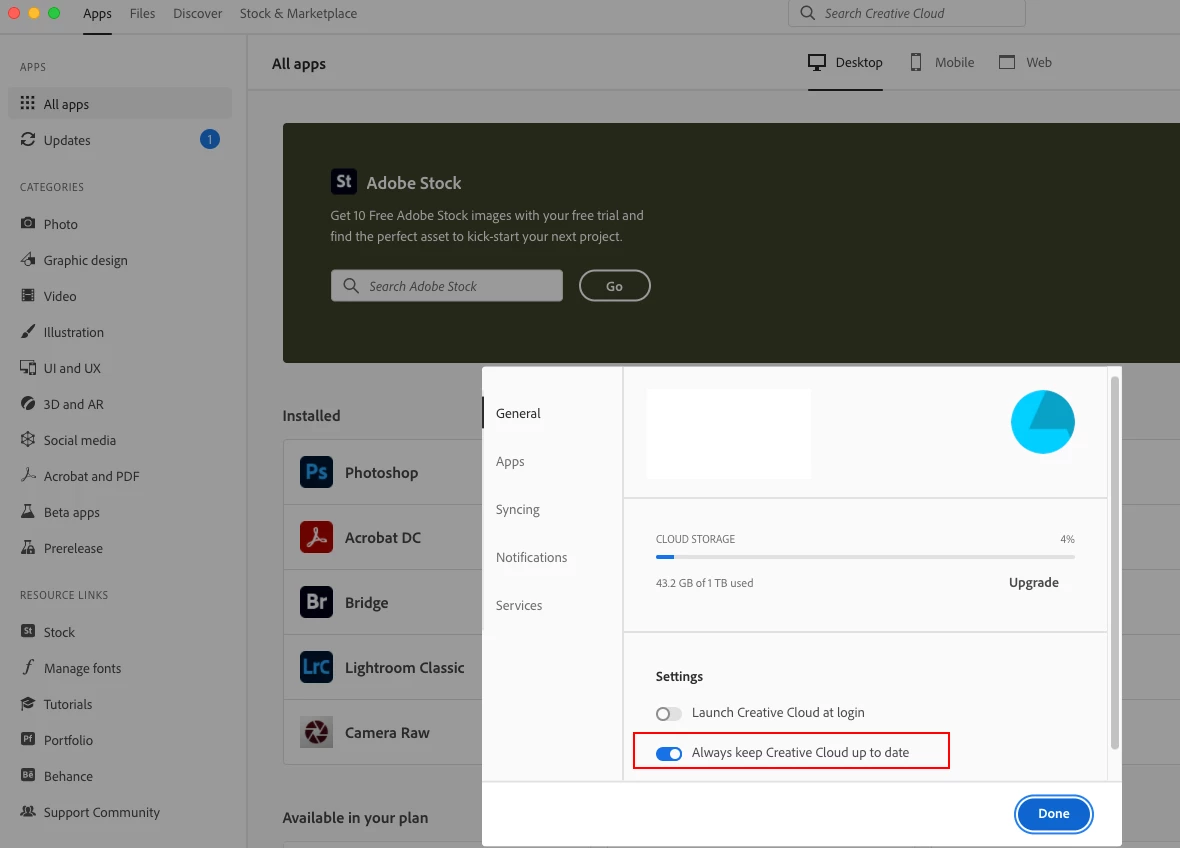Select the Apps top tab
1180x848 pixels.
click(x=97, y=14)
